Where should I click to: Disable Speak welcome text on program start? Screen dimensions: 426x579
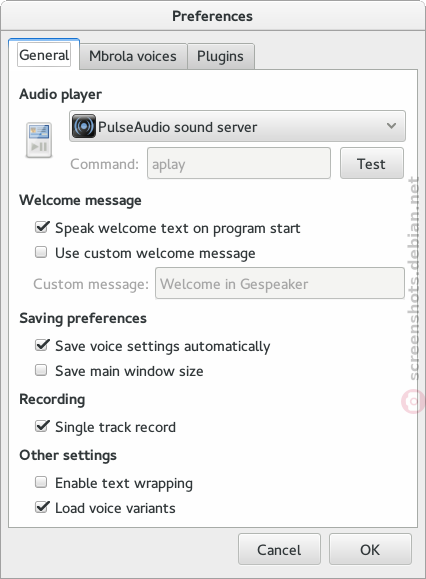42,227
